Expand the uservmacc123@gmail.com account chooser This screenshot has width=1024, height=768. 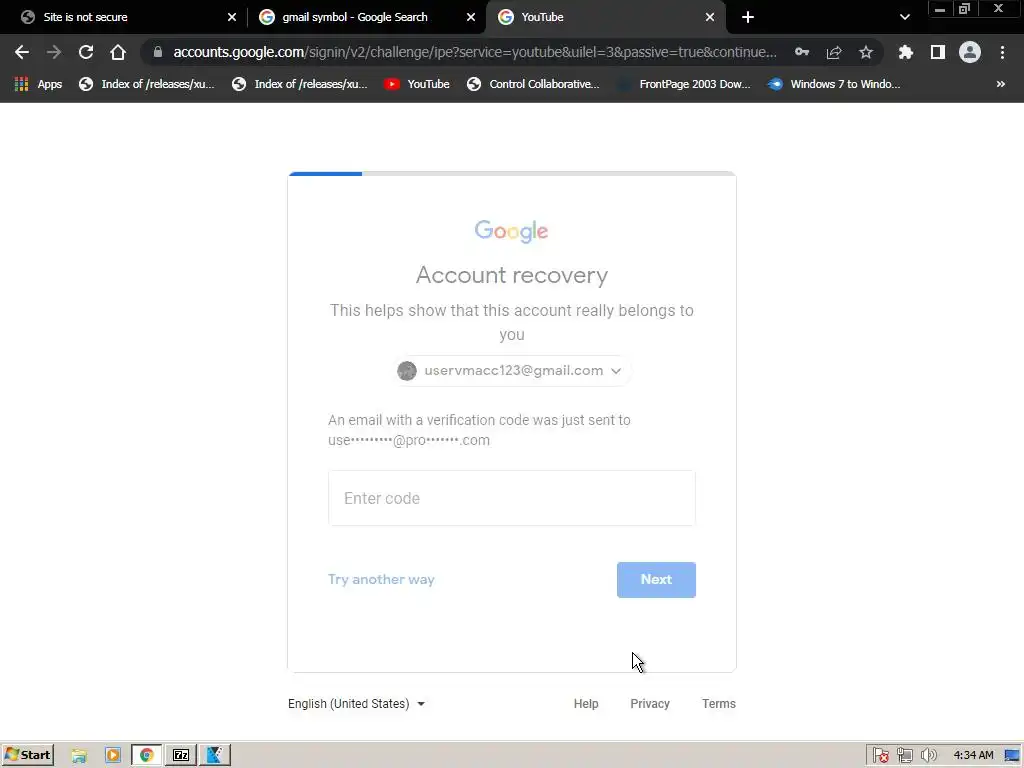[x=511, y=371]
